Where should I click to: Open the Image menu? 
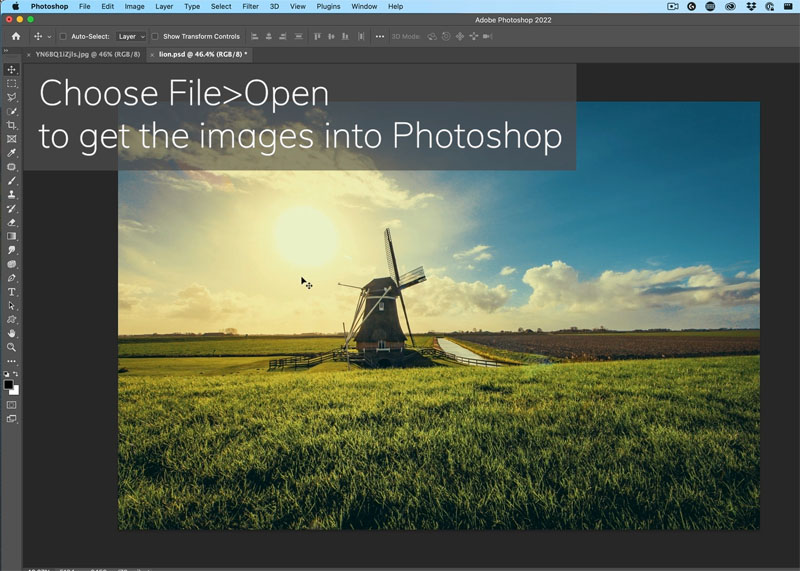(134, 6)
